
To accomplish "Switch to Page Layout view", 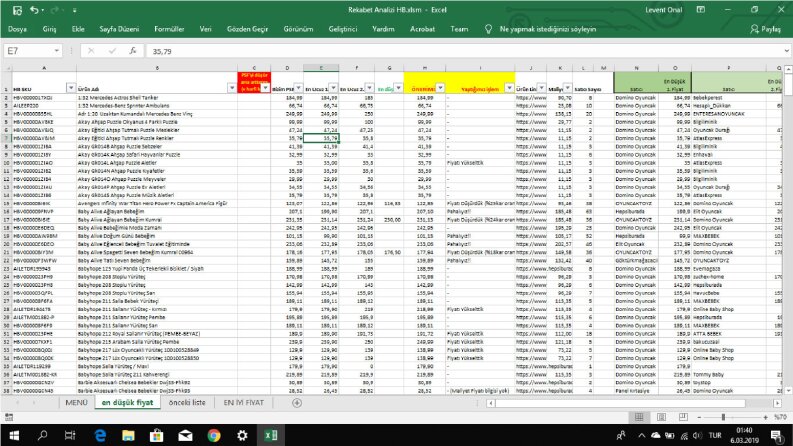I will click(x=661, y=417).
